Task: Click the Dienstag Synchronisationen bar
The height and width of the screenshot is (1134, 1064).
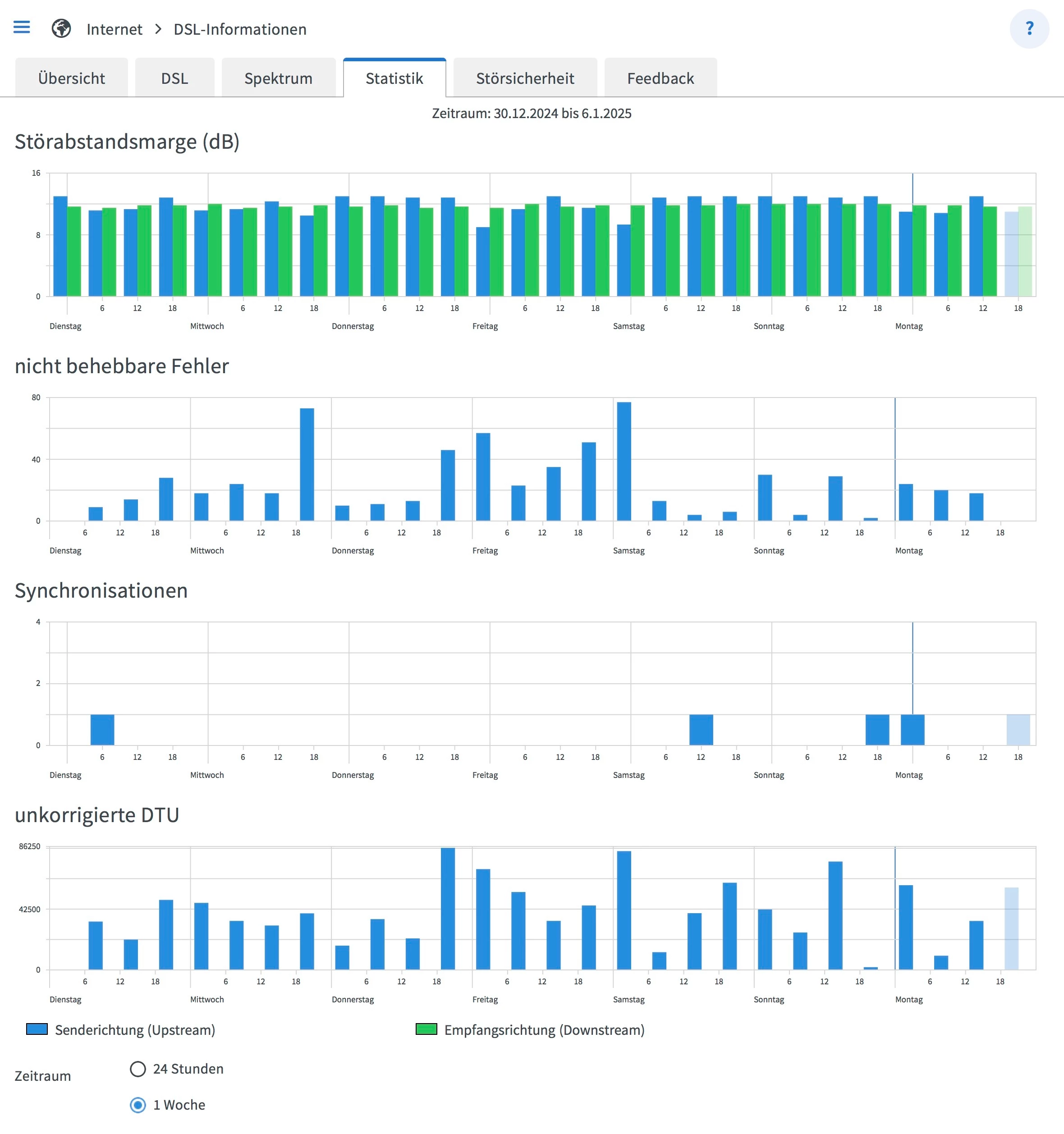Action: pos(102,730)
